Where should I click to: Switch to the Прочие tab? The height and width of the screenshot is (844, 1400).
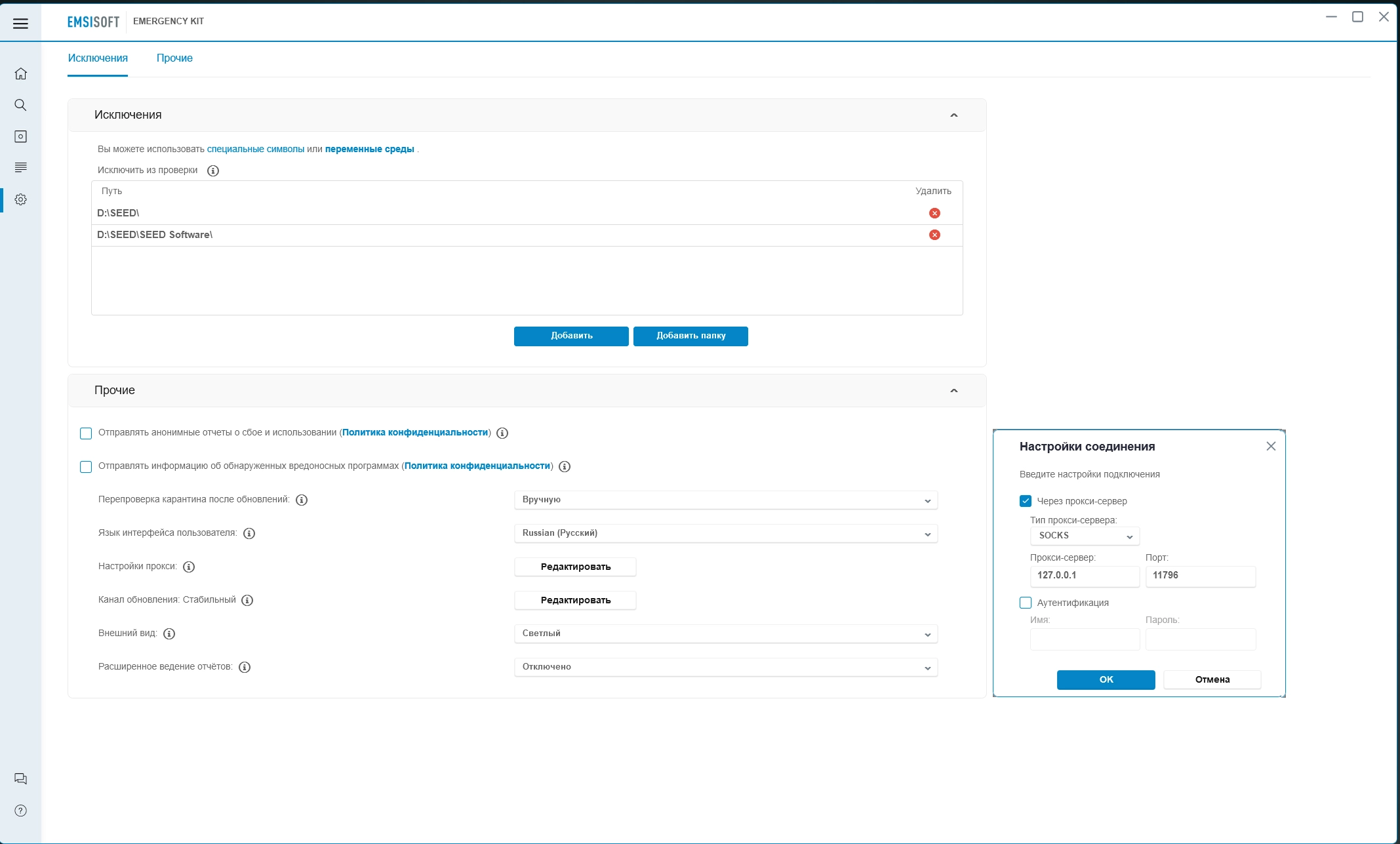174,58
